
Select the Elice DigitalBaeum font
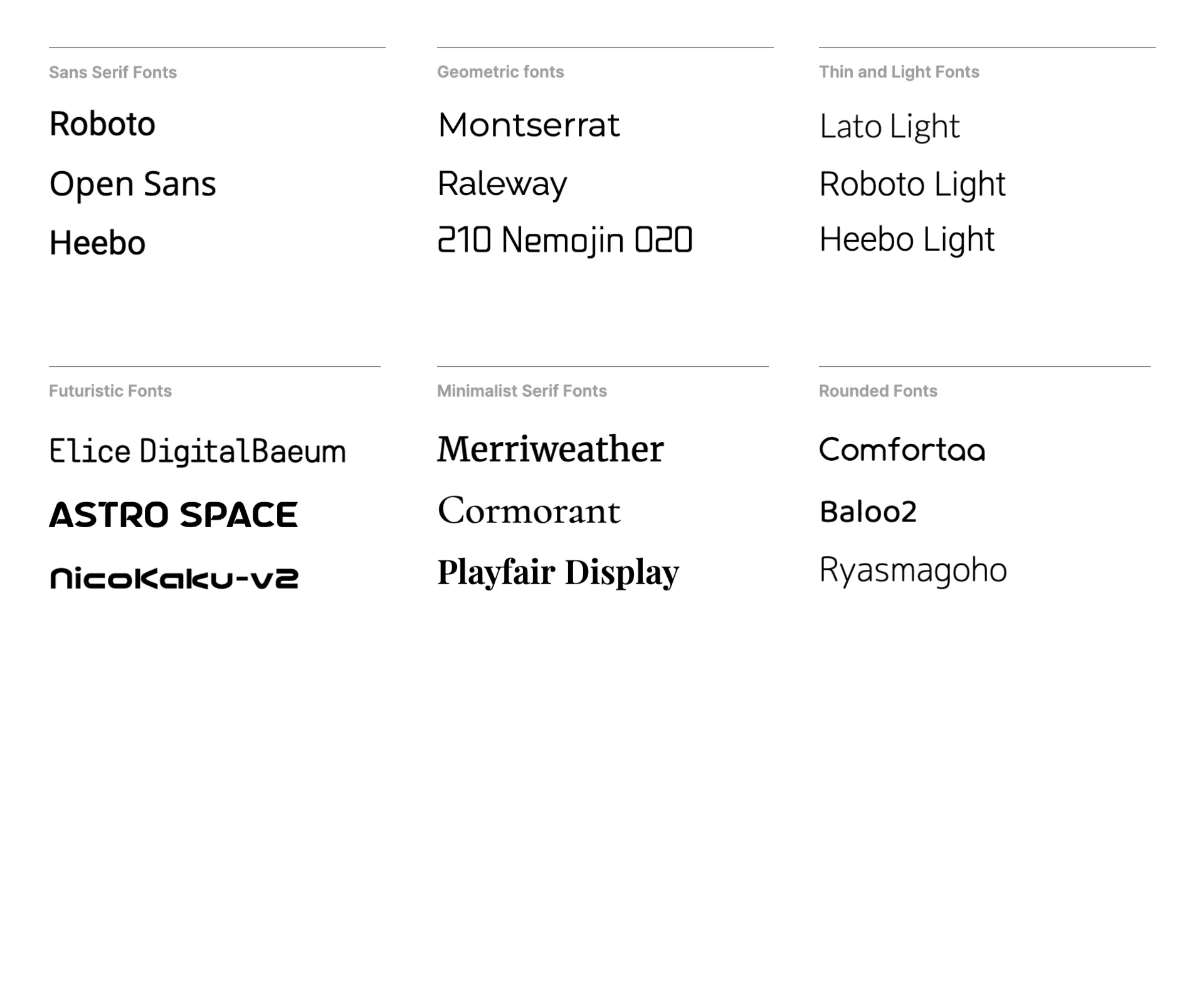coord(198,453)
